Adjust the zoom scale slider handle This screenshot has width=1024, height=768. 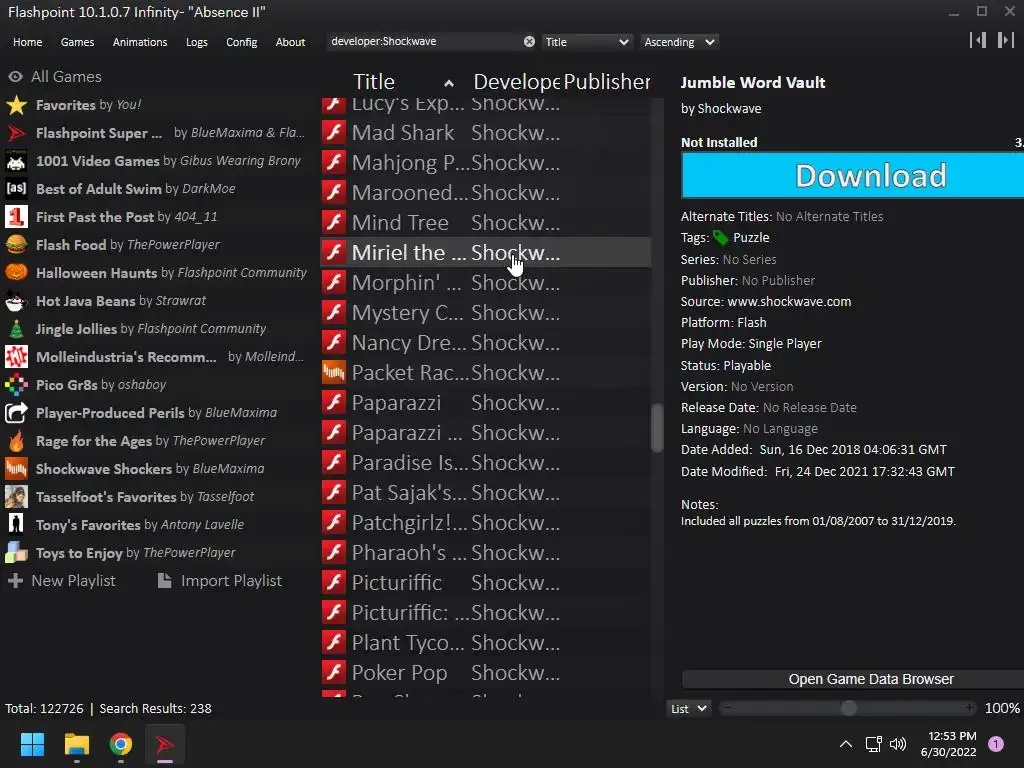[848, 708]
